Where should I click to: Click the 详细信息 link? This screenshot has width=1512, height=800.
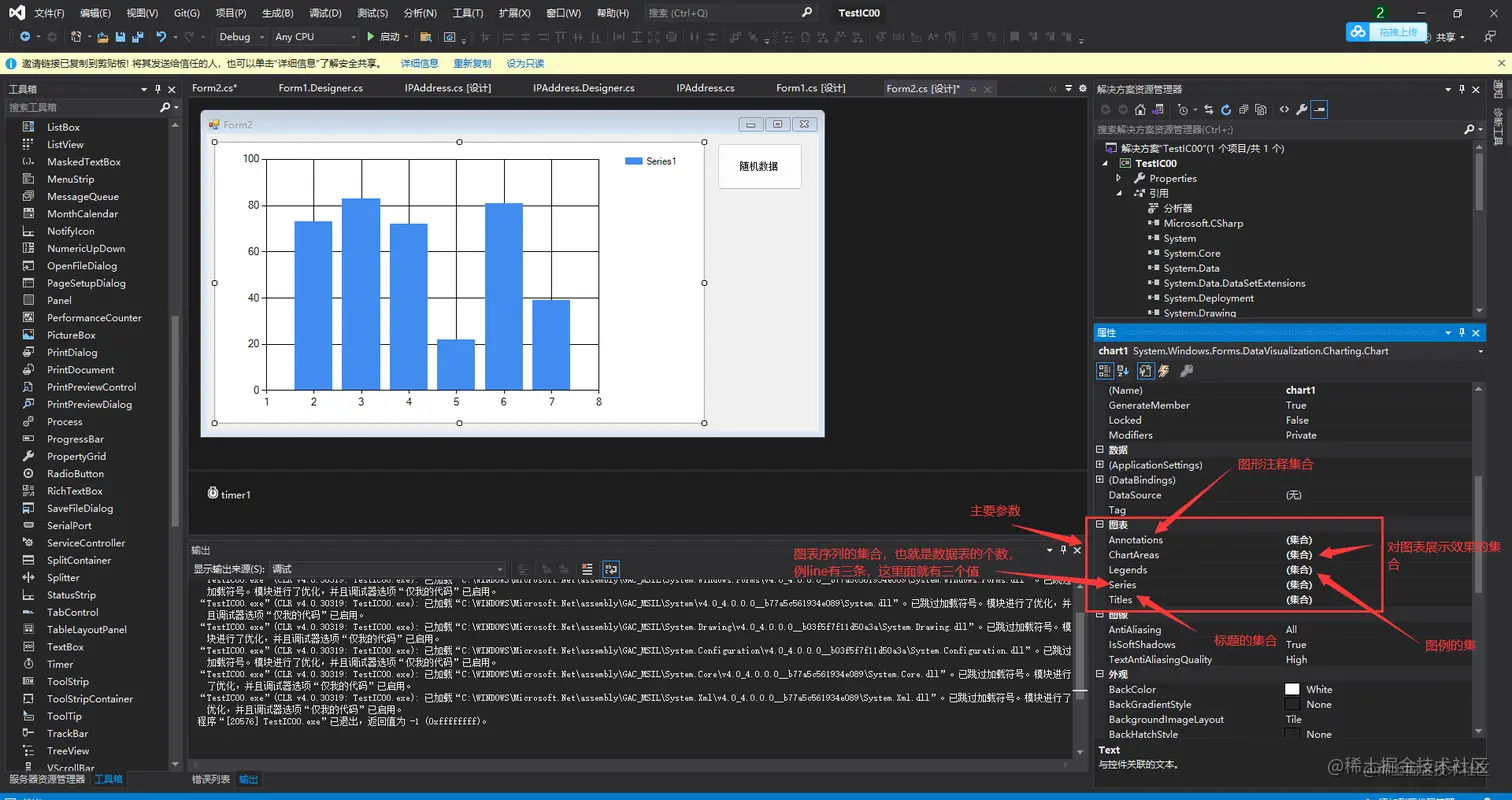pos(420,63)
